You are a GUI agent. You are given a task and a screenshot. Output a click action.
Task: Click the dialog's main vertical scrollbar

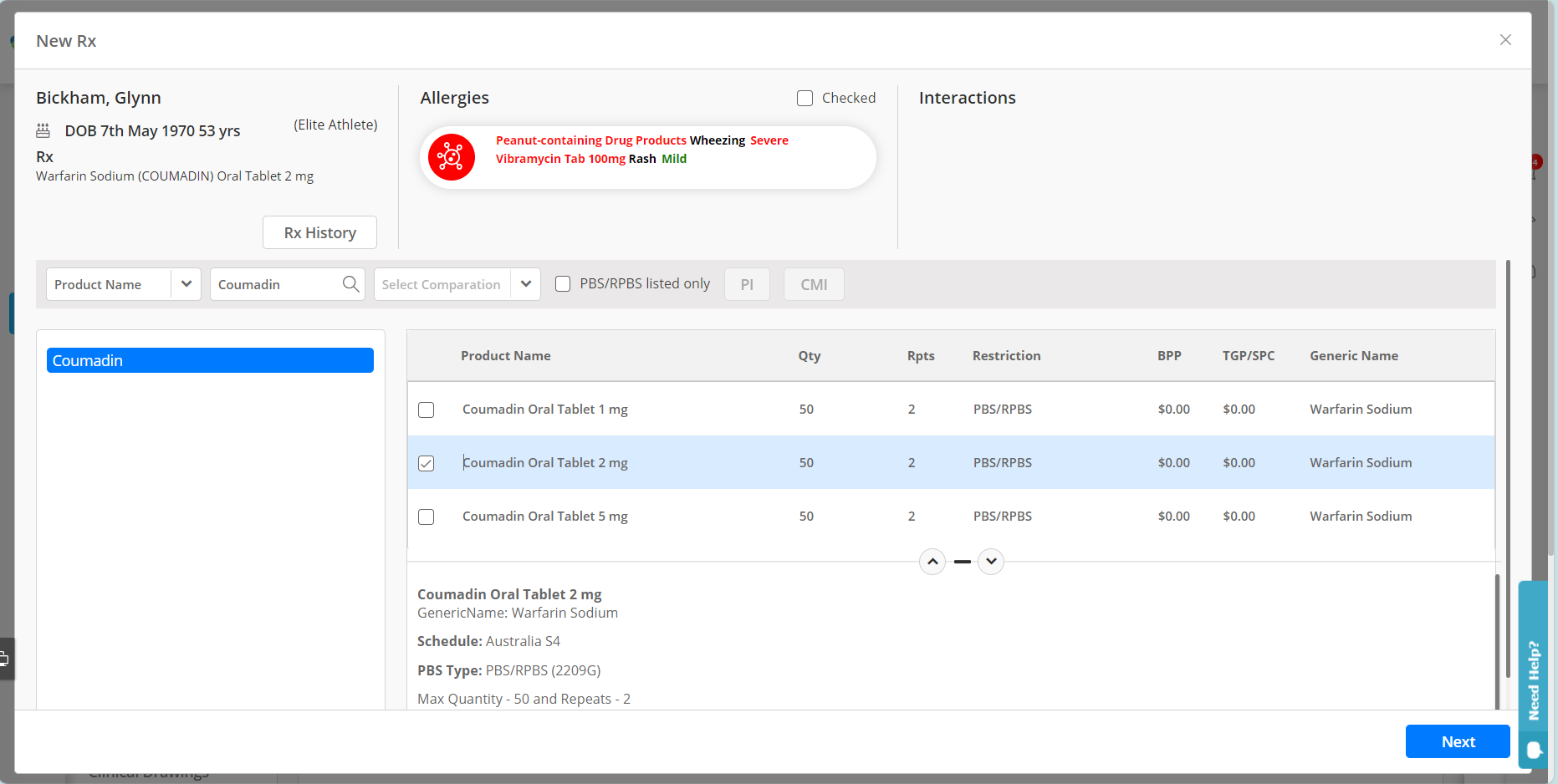[1508, 468]
